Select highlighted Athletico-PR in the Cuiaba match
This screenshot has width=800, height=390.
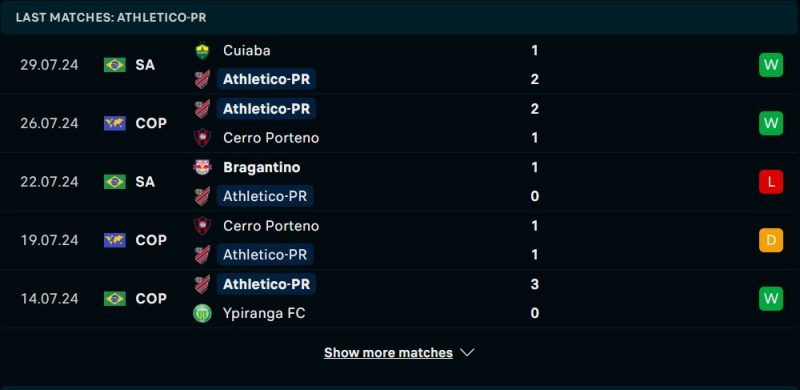click(266, 79)
